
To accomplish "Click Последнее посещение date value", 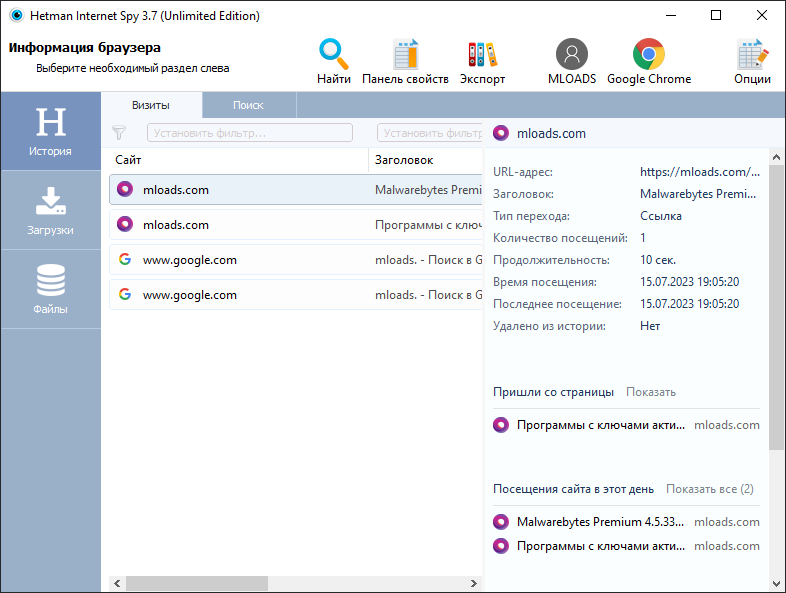I will pos(689,304).
